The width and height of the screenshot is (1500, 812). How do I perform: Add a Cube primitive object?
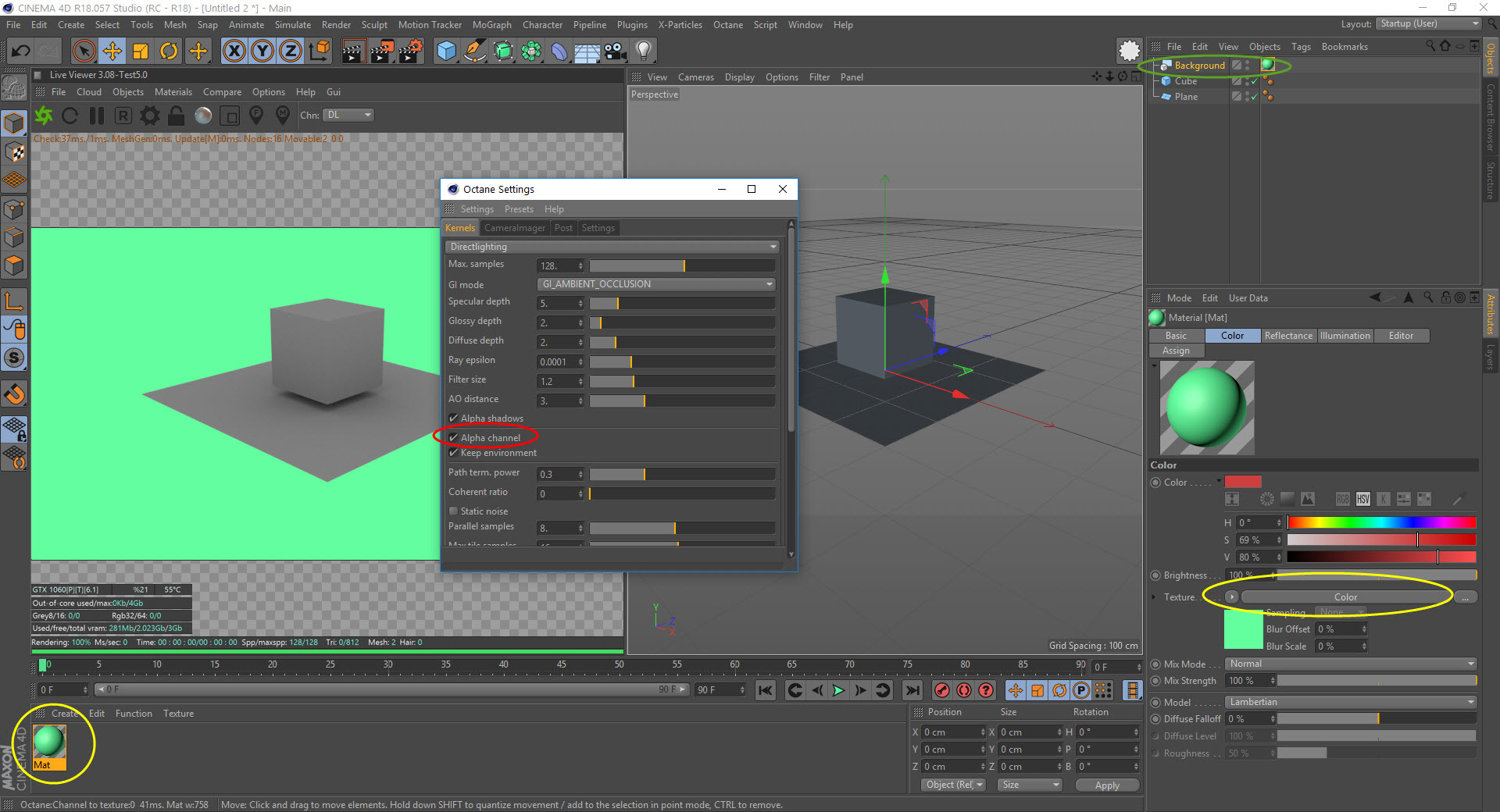coord(447,52)
